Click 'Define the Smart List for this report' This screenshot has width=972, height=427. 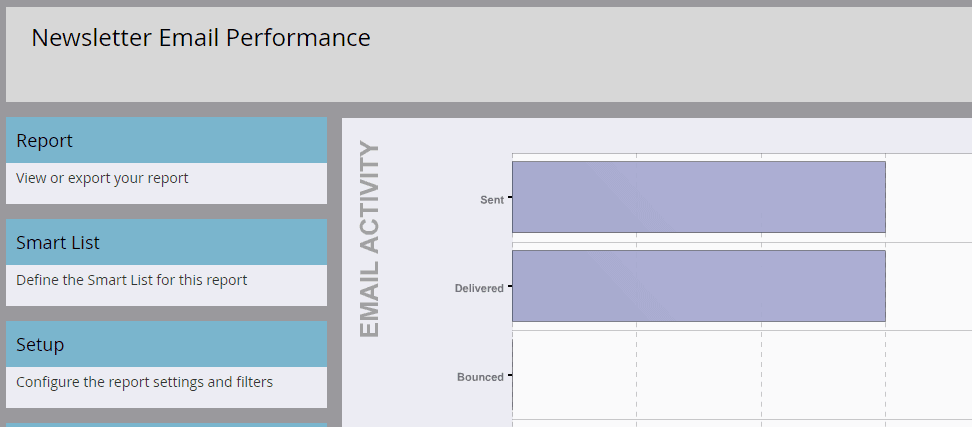[131, 281]
